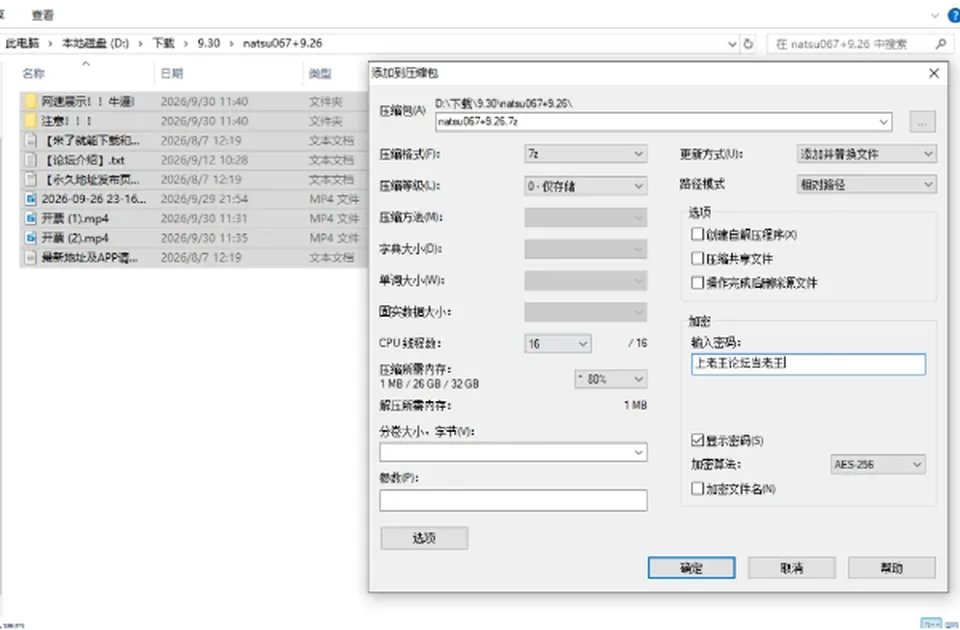The image size is (960, 630).
Task: Click the file icon of 【永久地址发布页 document
Action: 31,179
